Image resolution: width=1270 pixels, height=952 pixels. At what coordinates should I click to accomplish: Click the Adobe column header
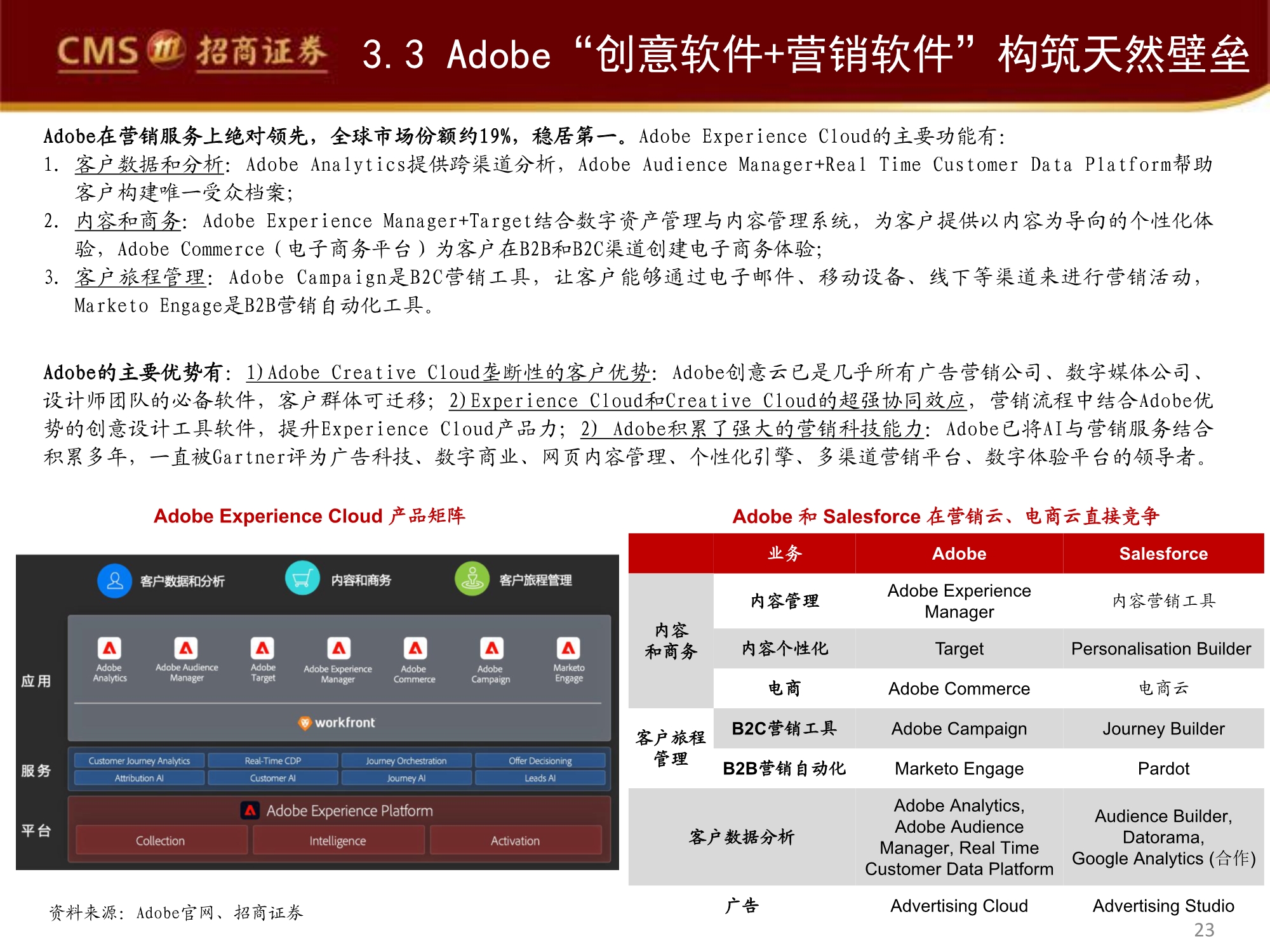click(x=958, y=553)
